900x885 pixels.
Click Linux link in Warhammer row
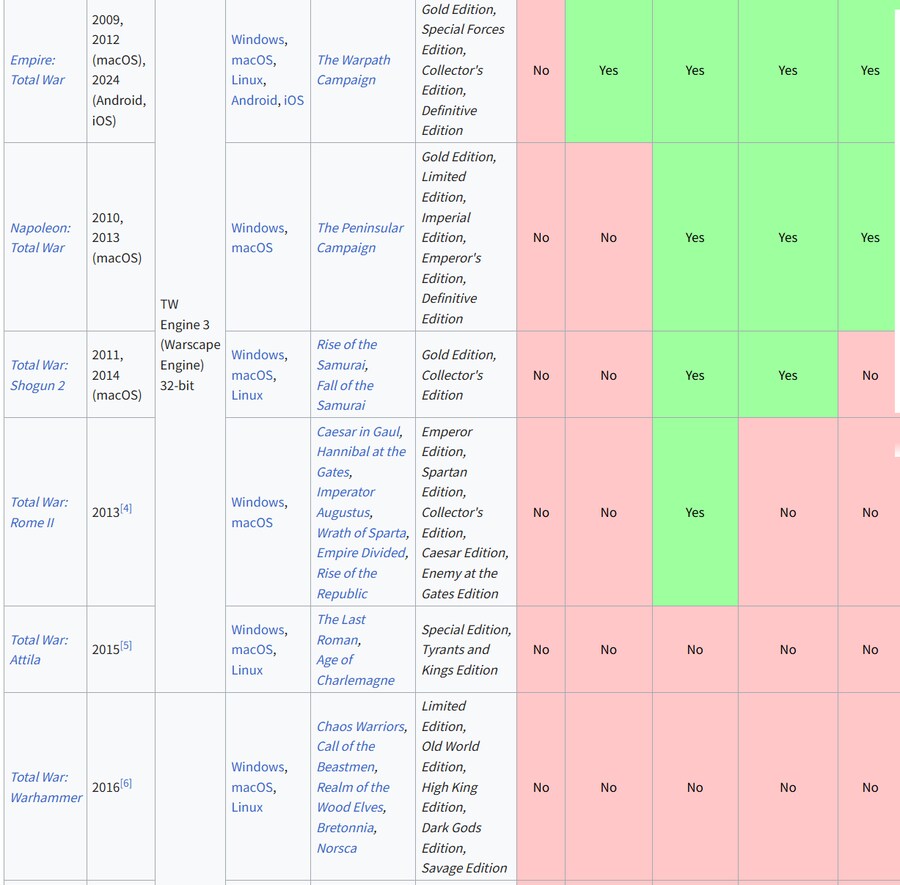pyautogui.click(x=247, y=808)
